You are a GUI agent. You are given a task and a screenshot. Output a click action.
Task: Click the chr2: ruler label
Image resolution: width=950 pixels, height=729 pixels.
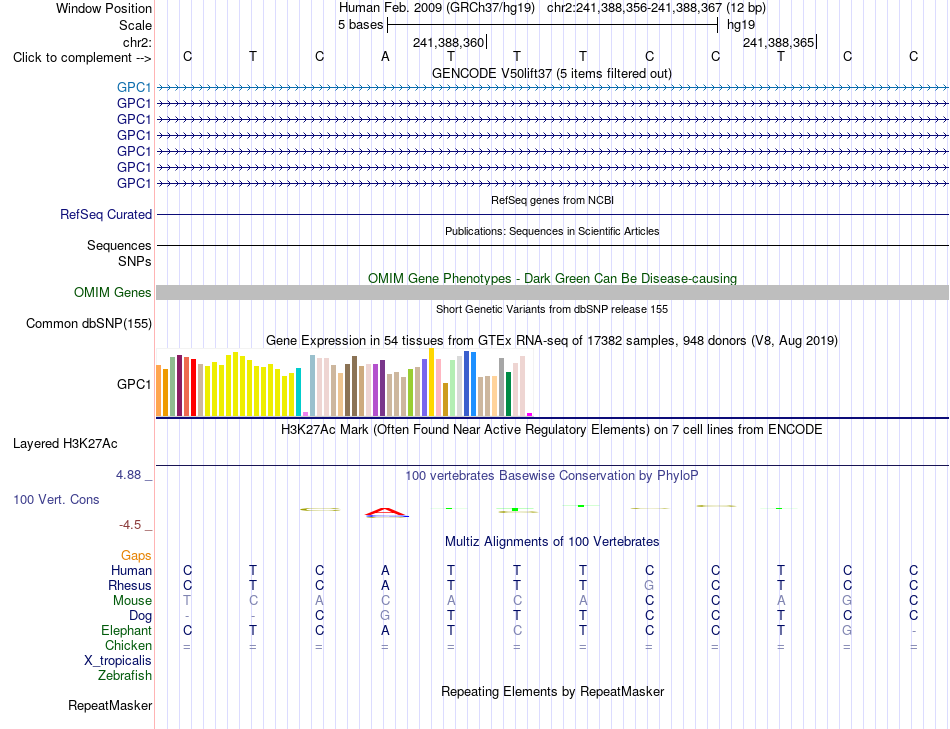(138, 42)
